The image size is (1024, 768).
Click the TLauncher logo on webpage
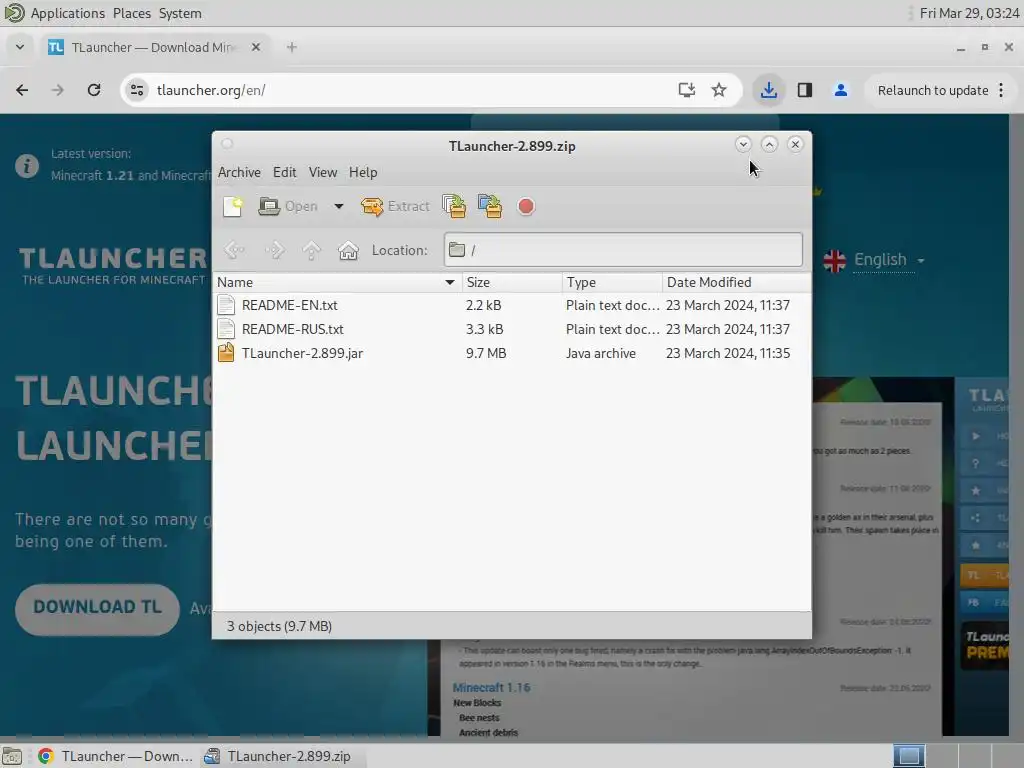[113, 265]
